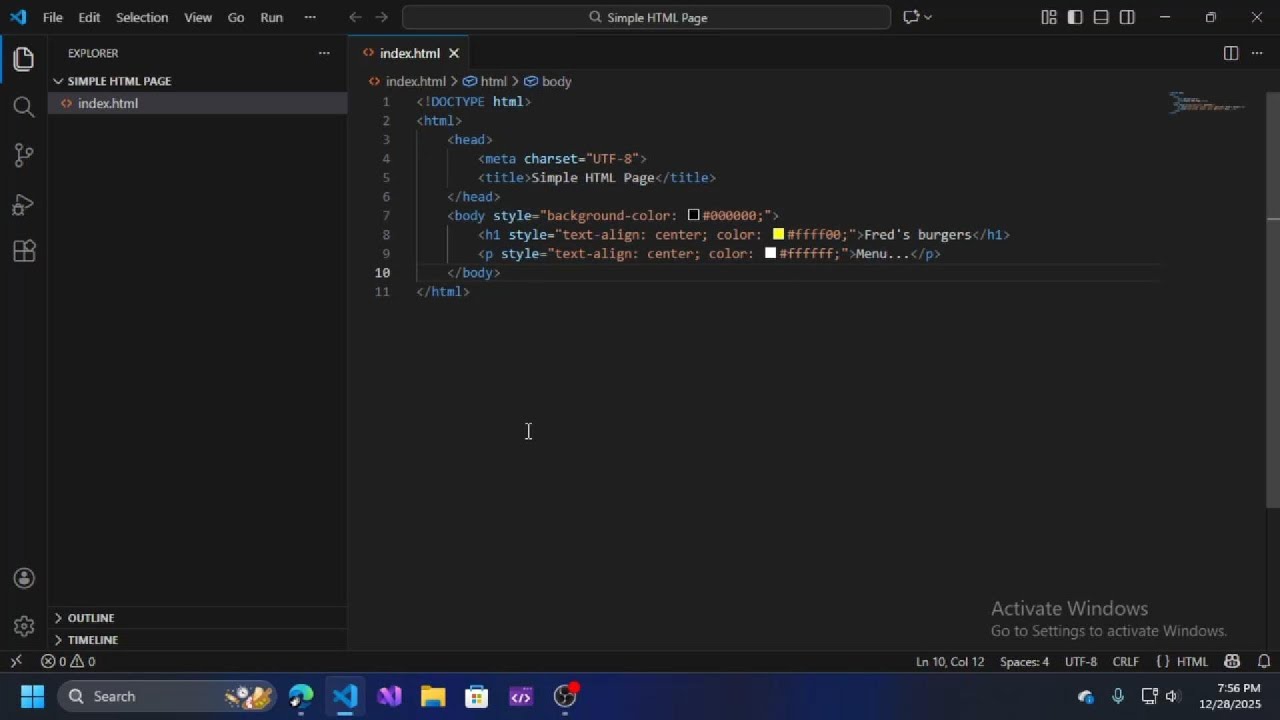
Task: Open the hidden menus ellipsis in menu bar
Action: (310, 17)
